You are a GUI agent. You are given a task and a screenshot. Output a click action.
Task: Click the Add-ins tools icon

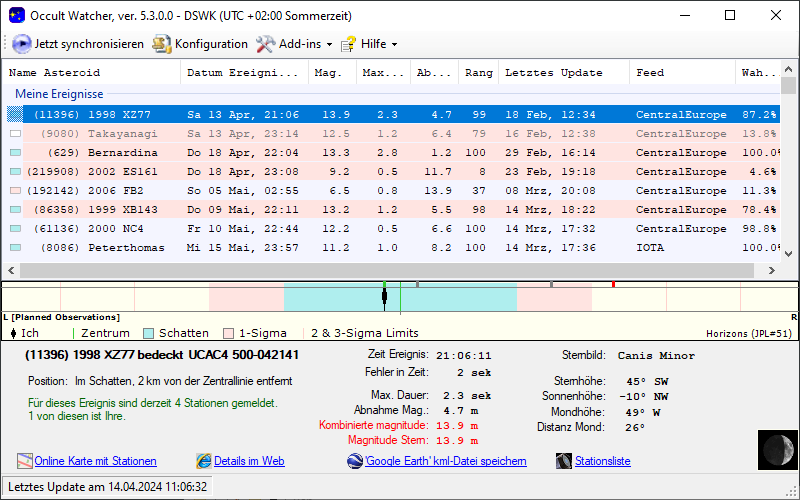[x=265, y=44]
